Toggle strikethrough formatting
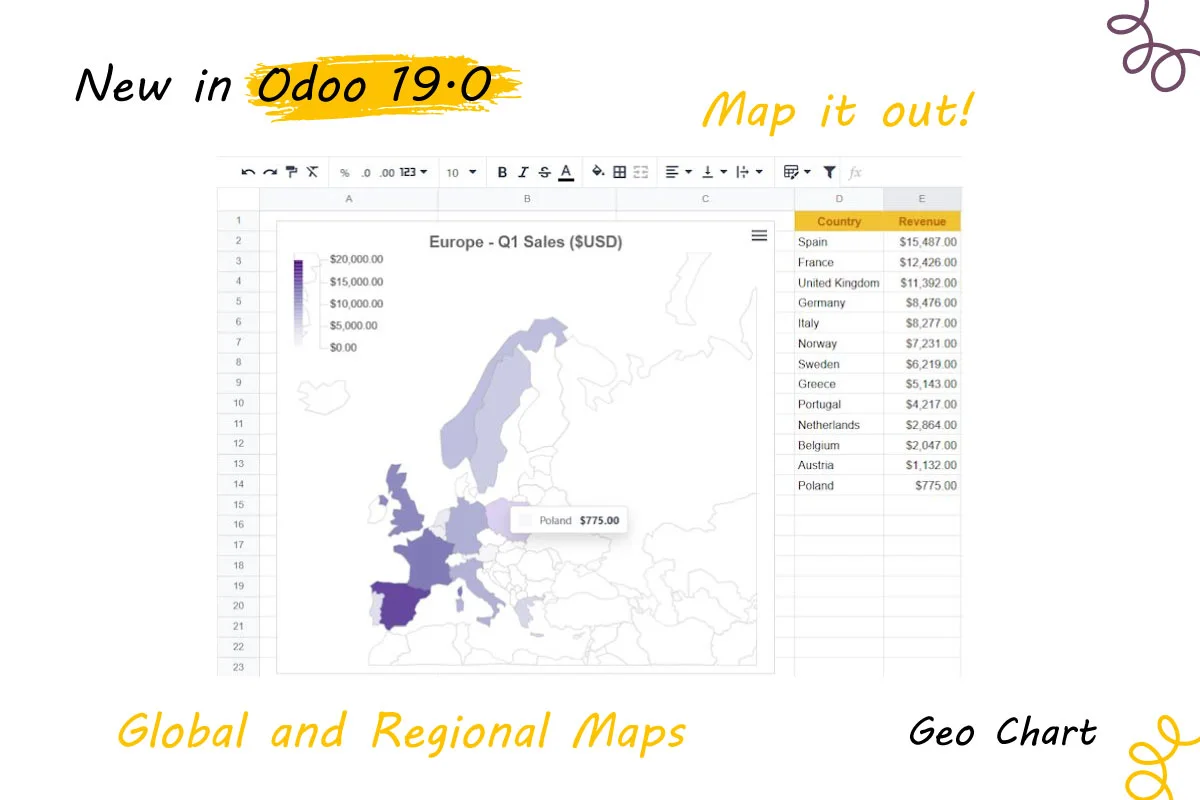The width and height of the screenshot is (1200, 800). click(544, 172)
